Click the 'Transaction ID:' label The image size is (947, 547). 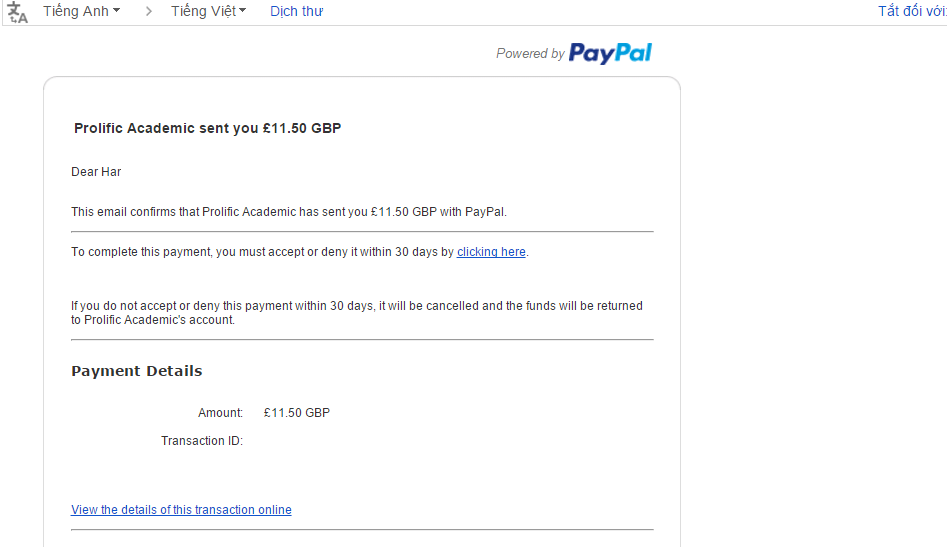(x=202, y=441)
